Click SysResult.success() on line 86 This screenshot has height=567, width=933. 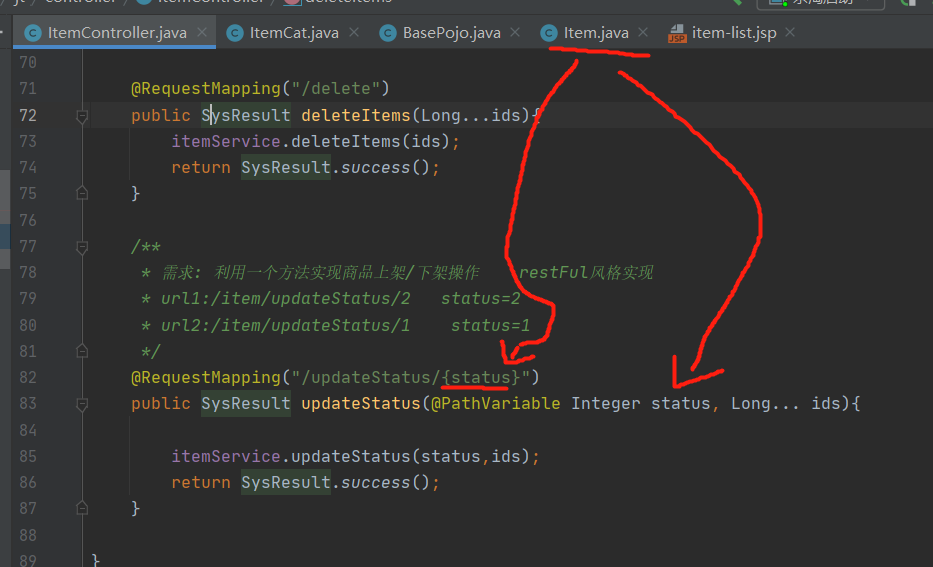336,483
